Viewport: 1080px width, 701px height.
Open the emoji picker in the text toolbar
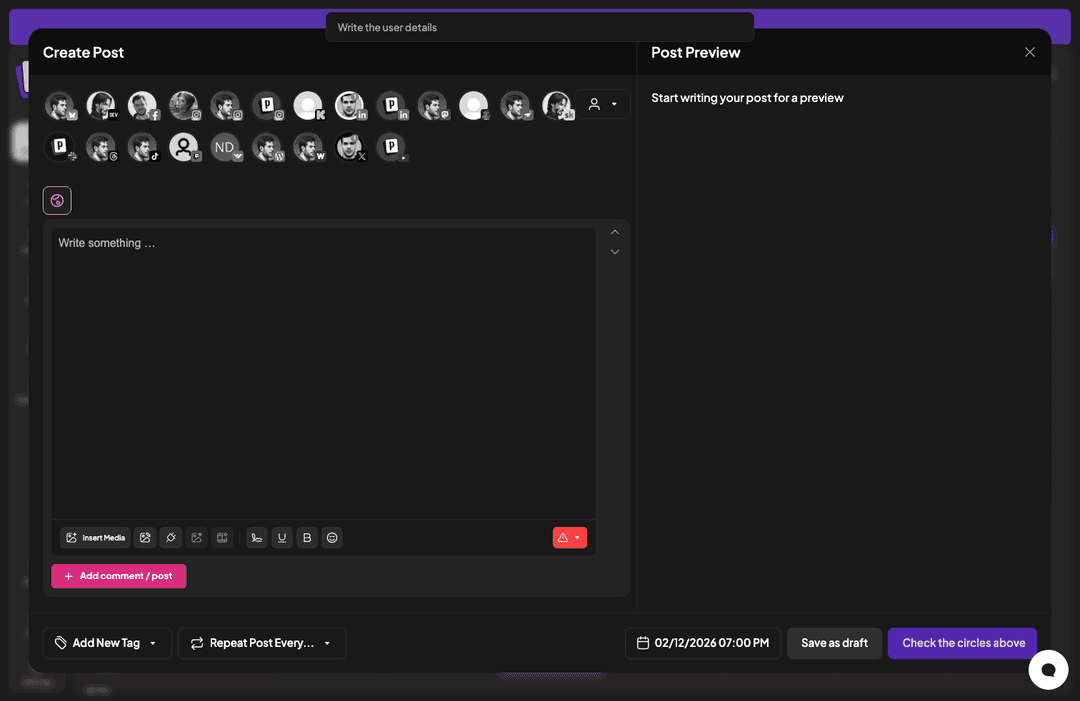click(x=332, y=537)
